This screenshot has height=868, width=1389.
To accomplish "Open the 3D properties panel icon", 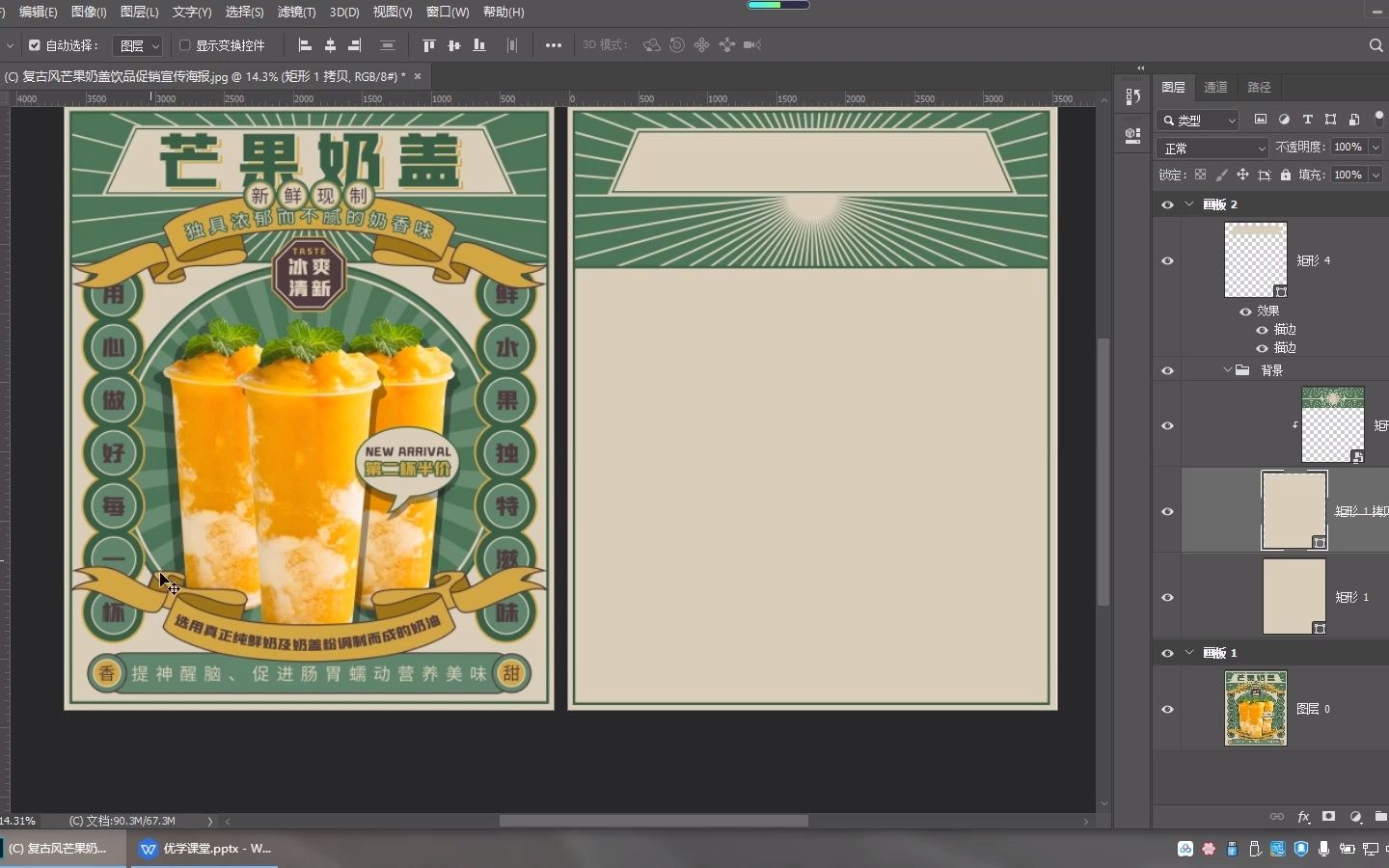I will tap(1133, 136).
